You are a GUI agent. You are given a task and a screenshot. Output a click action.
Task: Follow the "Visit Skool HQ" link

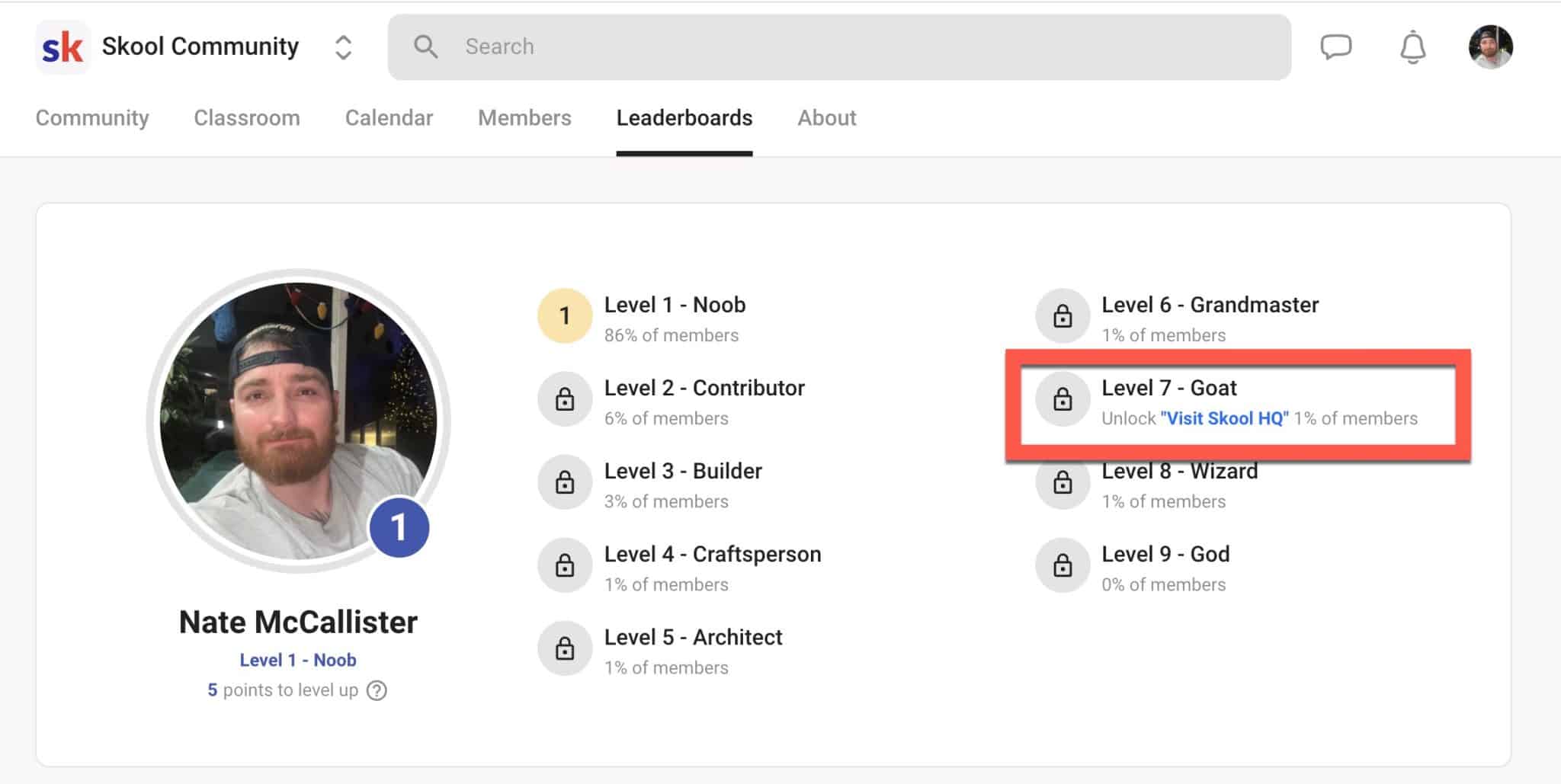coord(1224,418)
